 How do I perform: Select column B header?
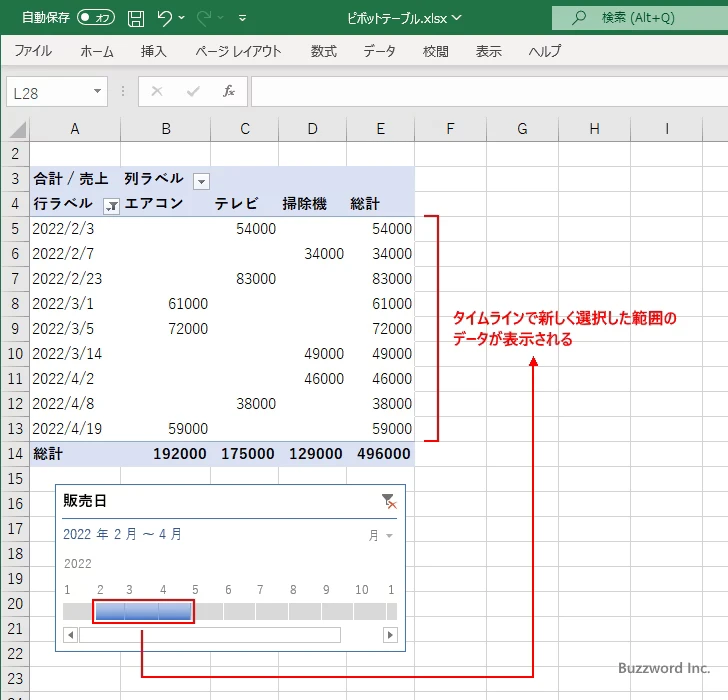pos(166,129)
